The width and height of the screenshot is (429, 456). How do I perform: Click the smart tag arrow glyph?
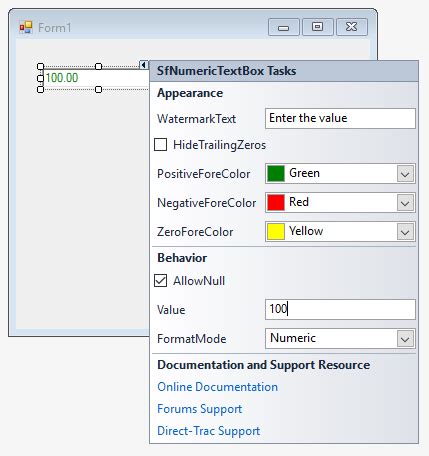(143, 65)
